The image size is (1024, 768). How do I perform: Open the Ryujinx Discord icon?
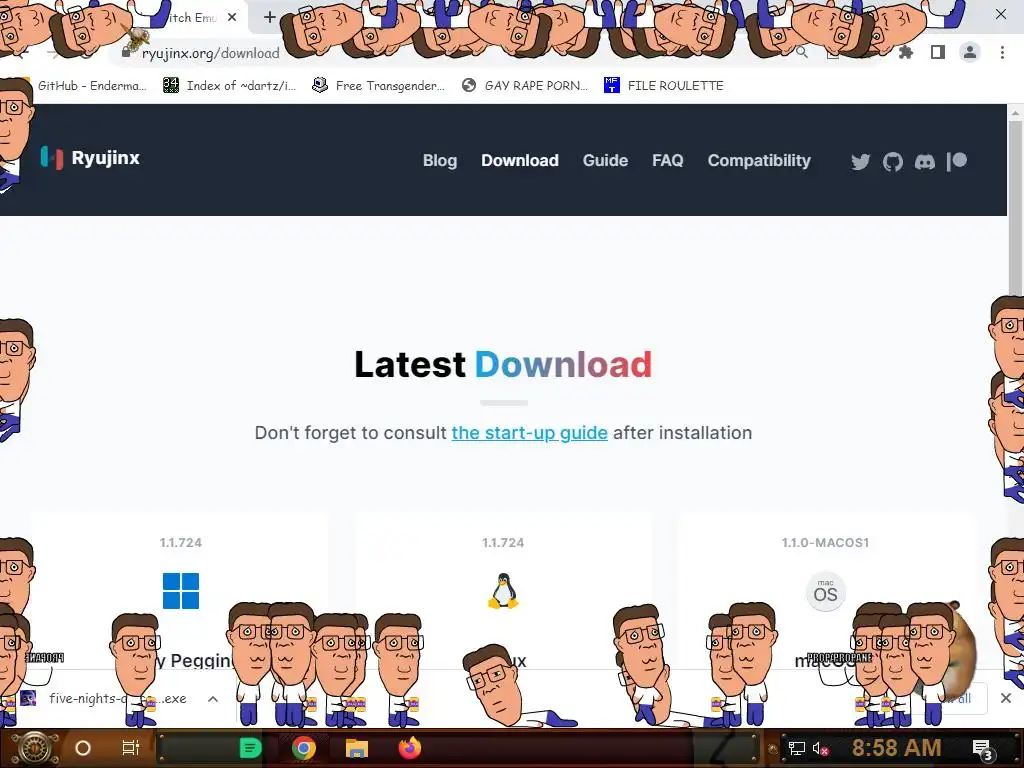924,161
